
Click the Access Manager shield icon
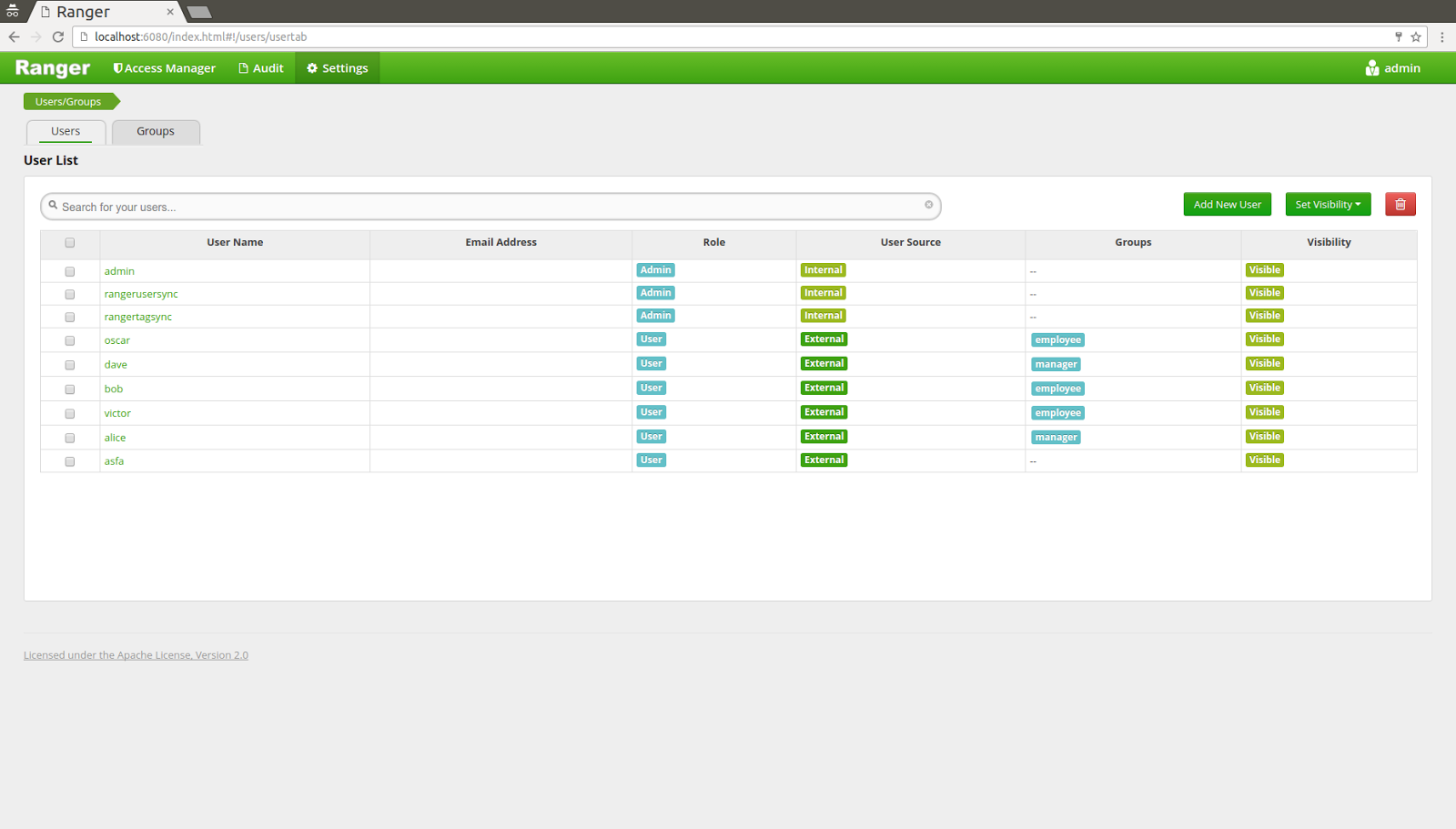point(117,67)
